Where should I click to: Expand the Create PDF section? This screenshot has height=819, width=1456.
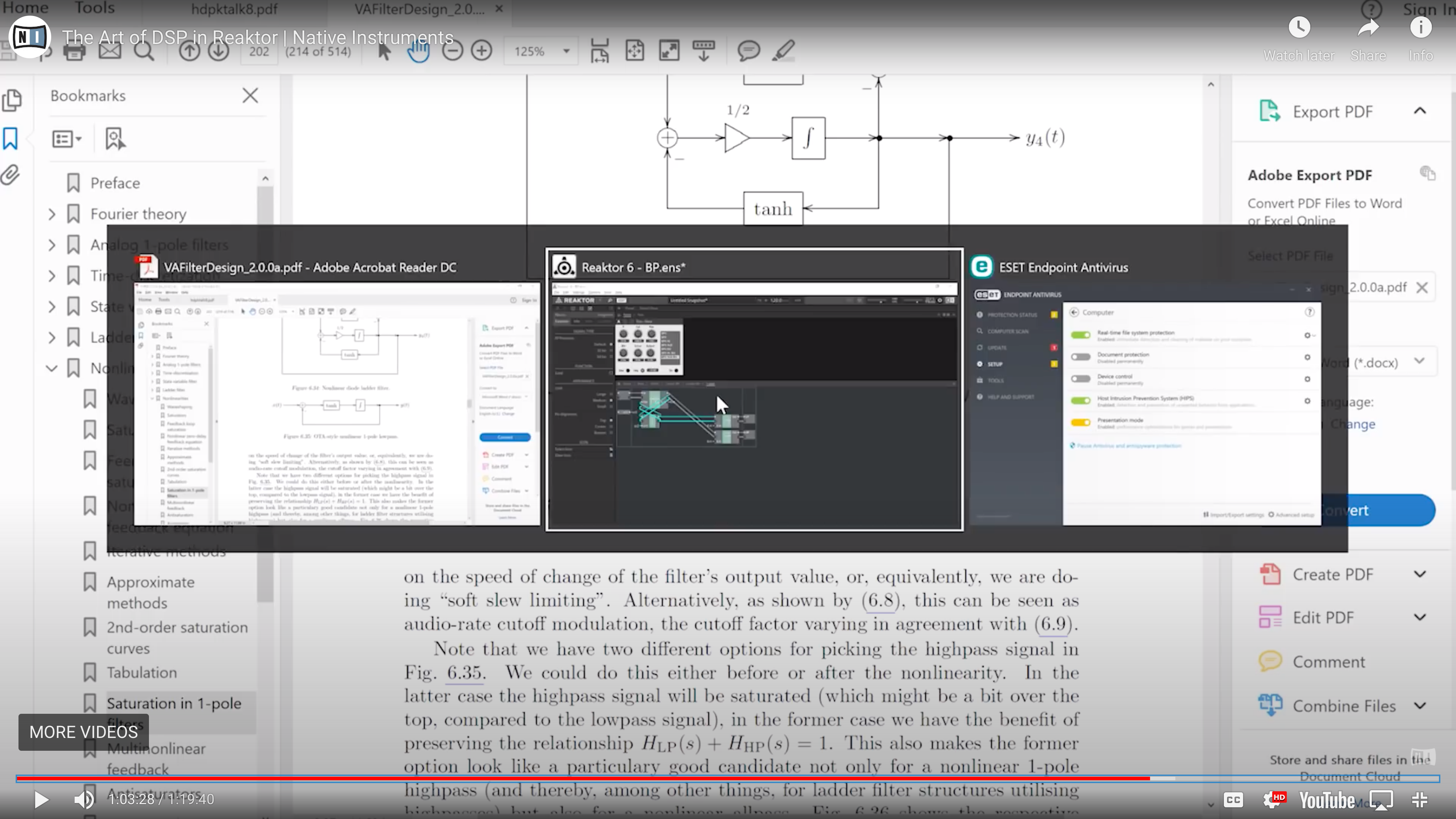coord(1419,574)
